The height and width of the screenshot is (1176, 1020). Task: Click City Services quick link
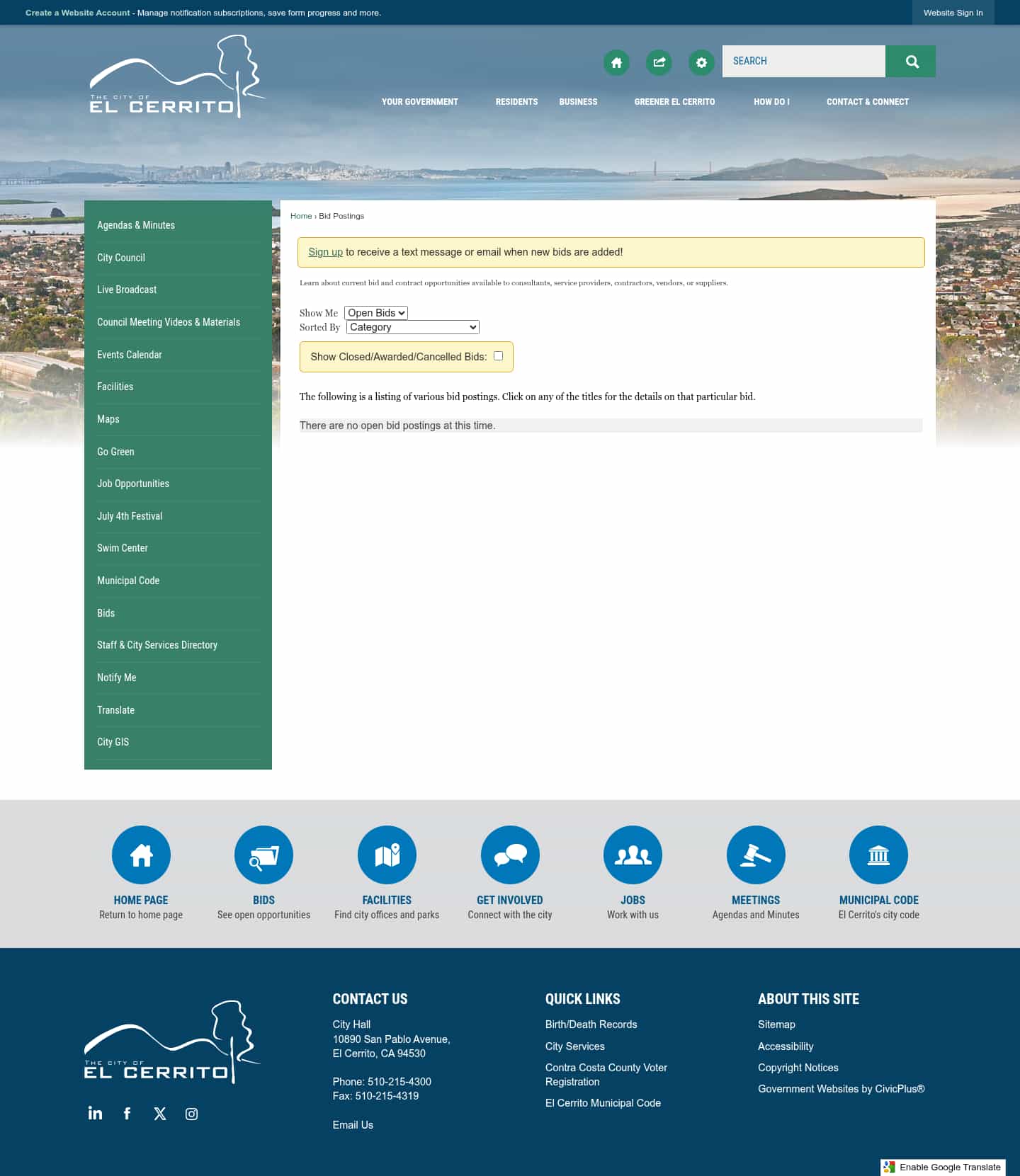574,1046
